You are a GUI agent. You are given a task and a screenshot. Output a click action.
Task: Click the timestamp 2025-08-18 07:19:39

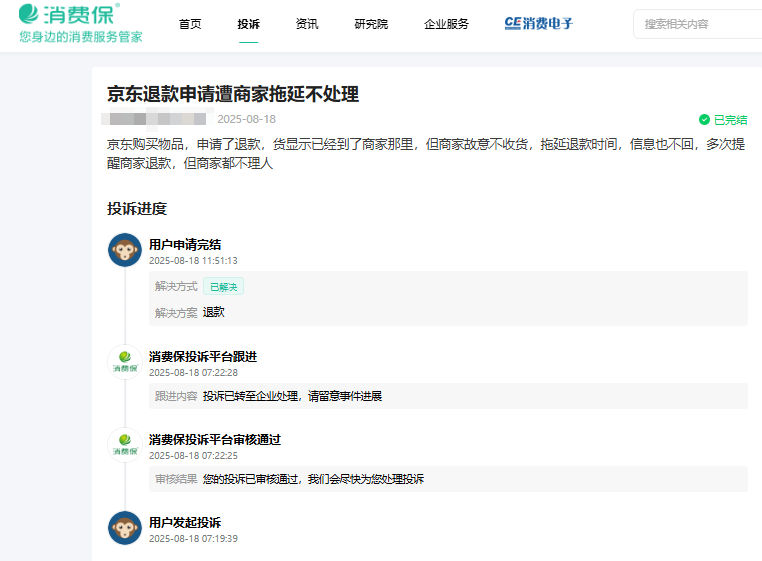(193, 539)
